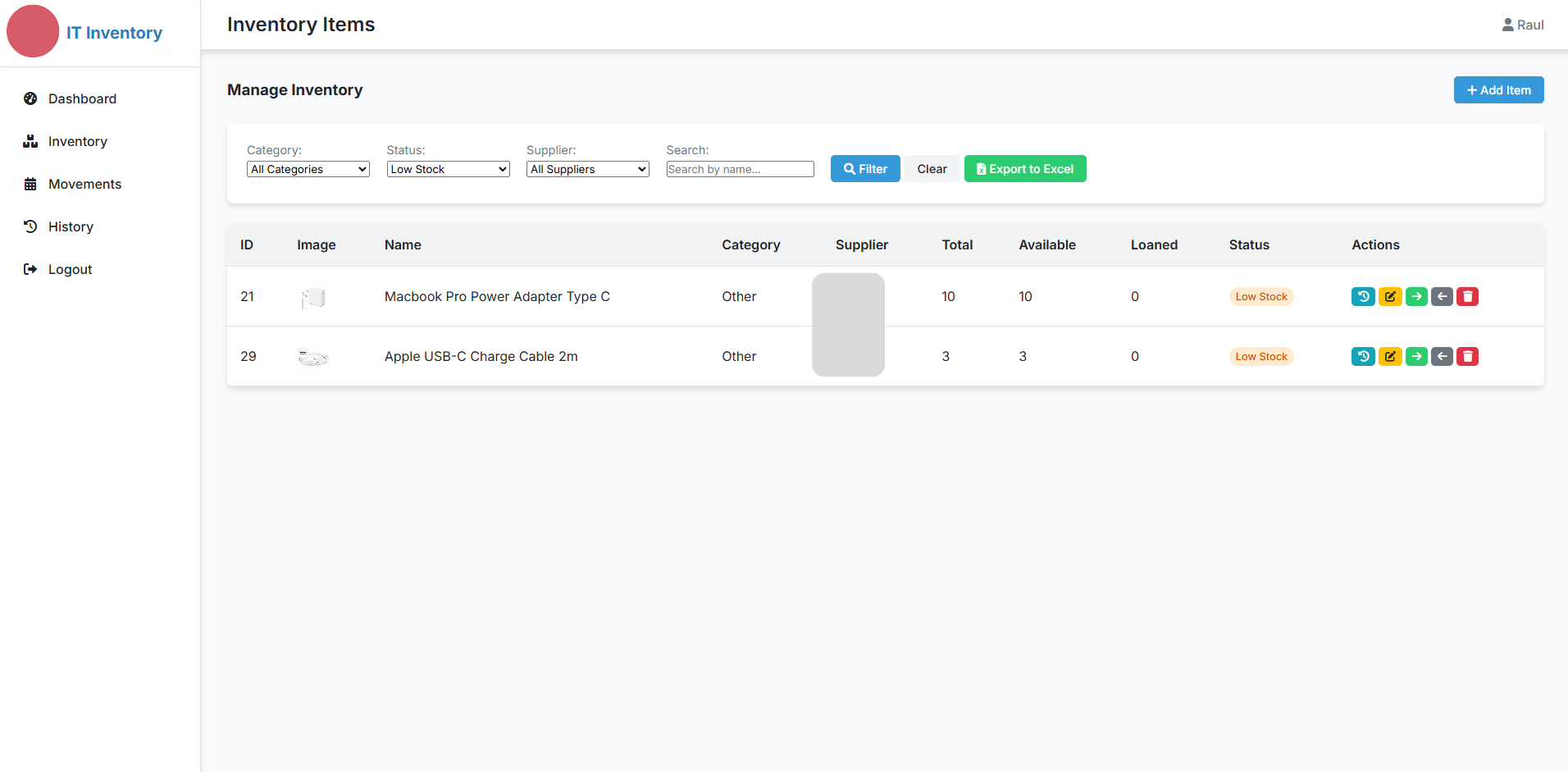Click the Available column header
1568x772 pixels.
1047,244
